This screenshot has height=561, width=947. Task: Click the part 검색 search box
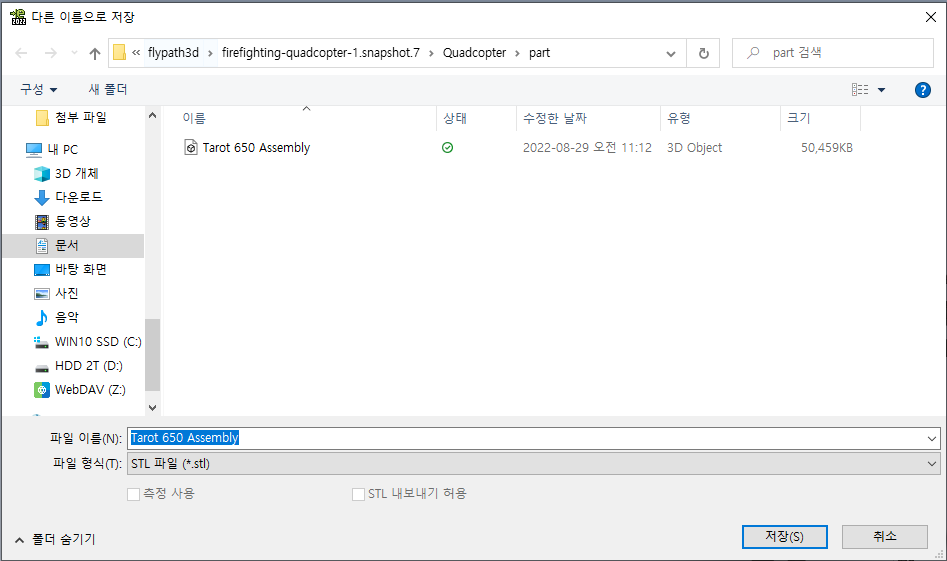click(833, 53)
